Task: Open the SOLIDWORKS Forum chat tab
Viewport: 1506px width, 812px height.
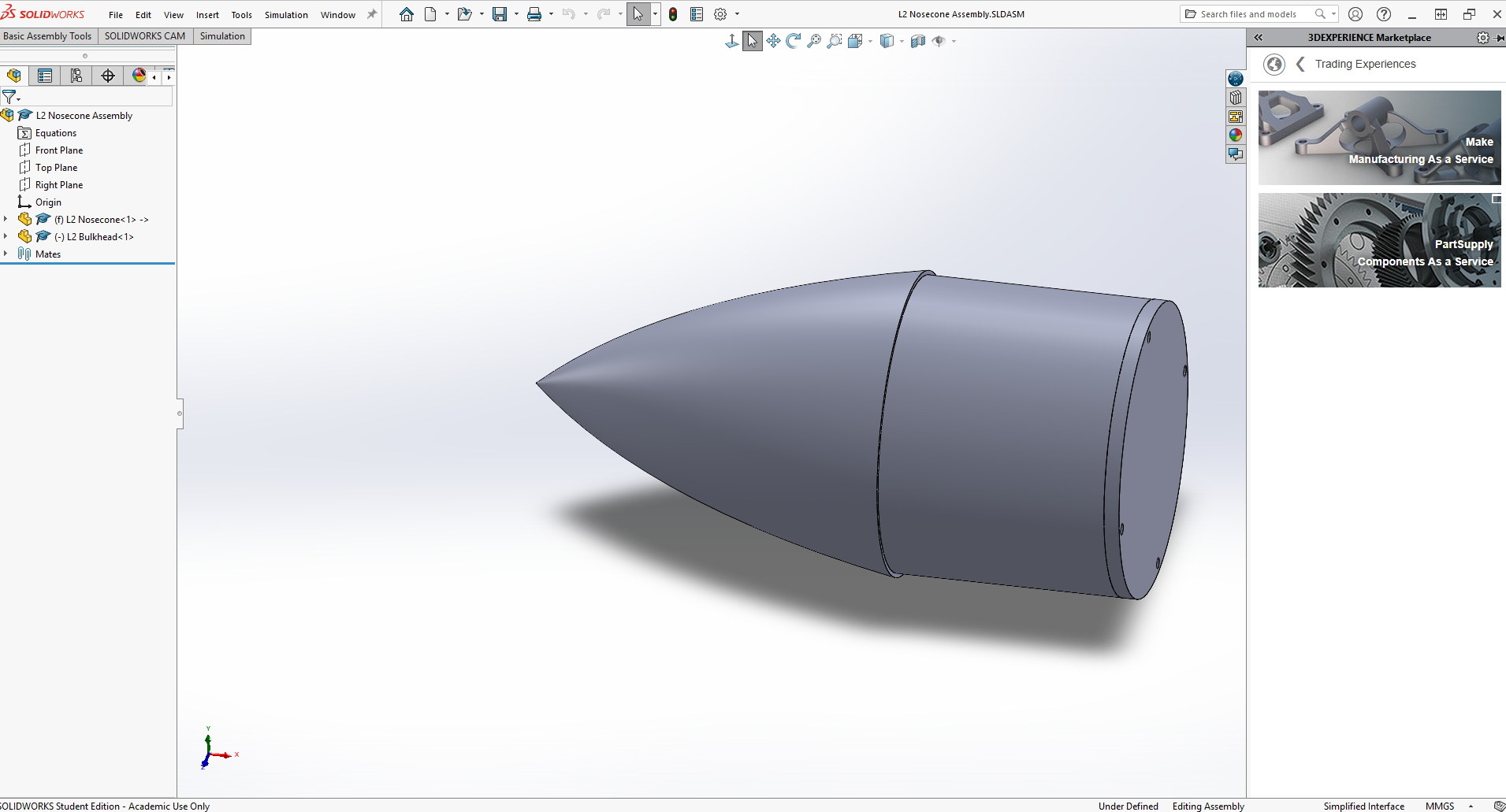Action: coord(1236,154)
